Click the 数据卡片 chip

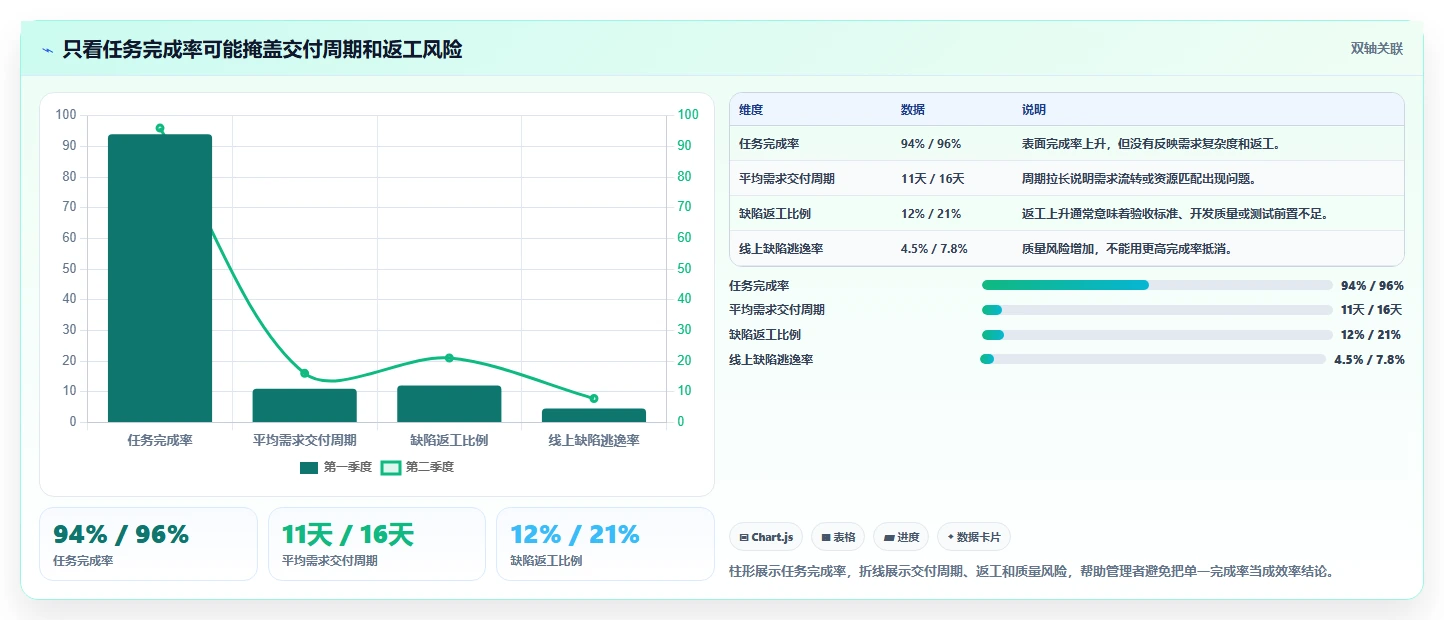pyautogui.click(x=975, y=537)
